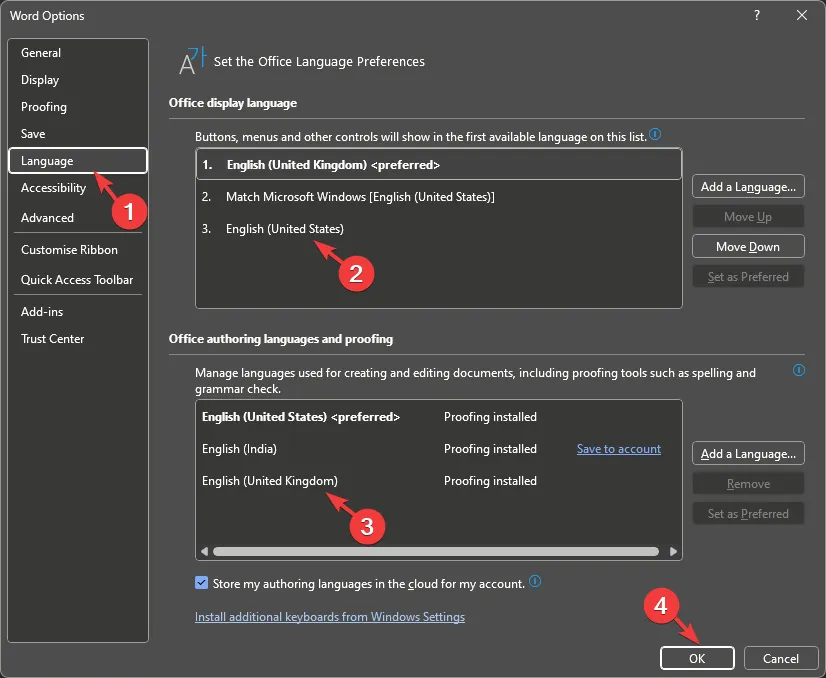The width and height of the screenshot is (826, 678).
Task: Click the info icon beside authoring languages description
Action: [799, 370]
